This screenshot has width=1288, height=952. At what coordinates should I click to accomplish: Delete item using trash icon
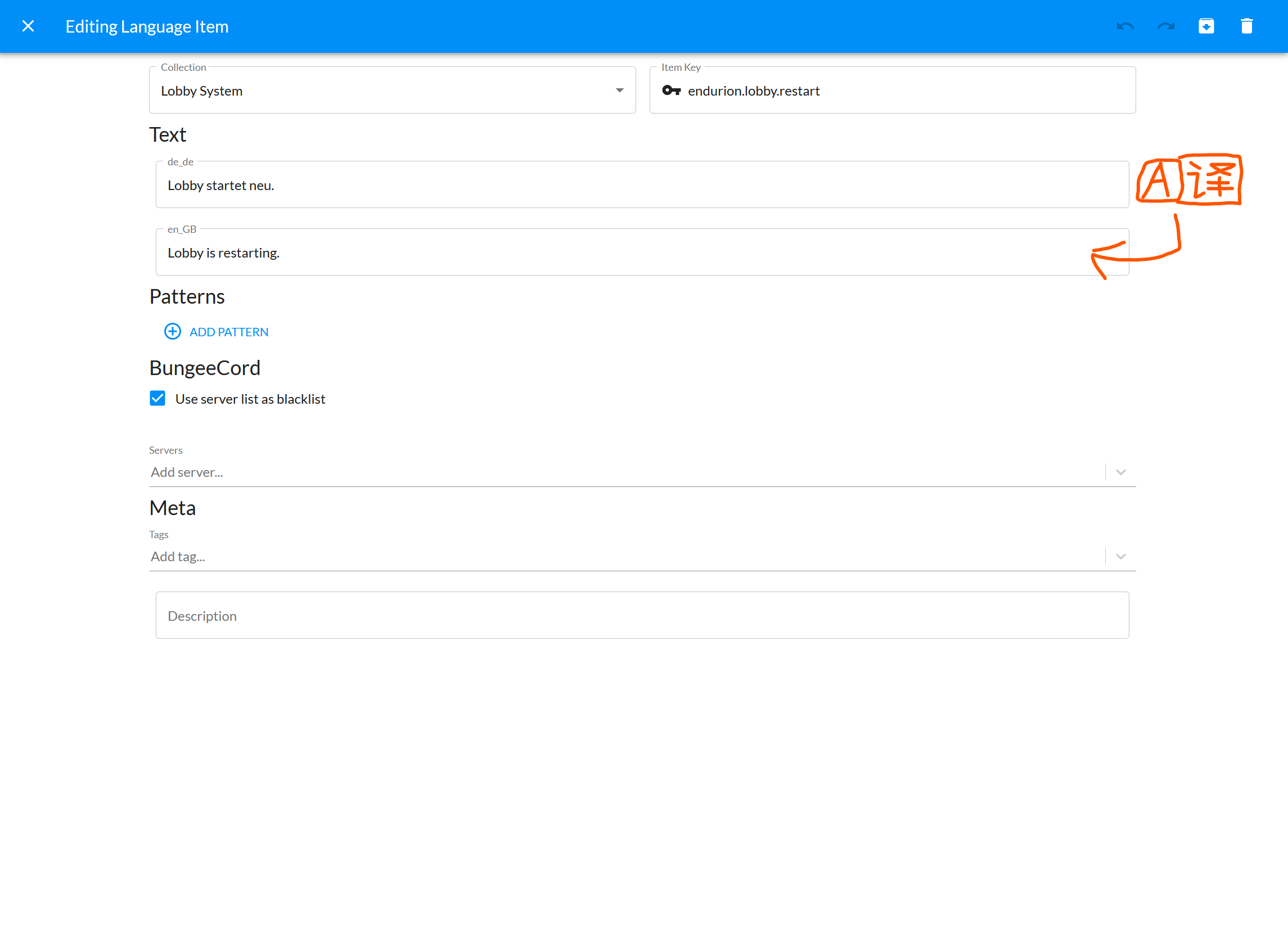[x=1246, y=26]
